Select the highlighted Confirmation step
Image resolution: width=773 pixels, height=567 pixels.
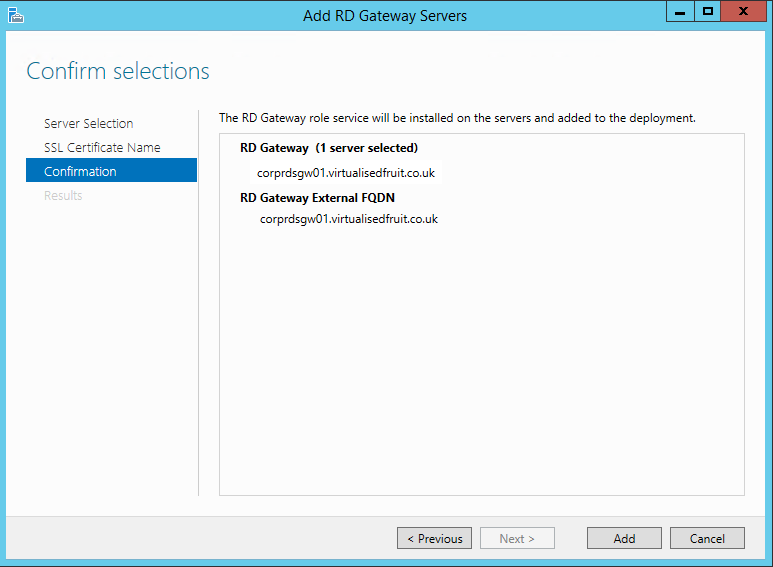[80, 172]
